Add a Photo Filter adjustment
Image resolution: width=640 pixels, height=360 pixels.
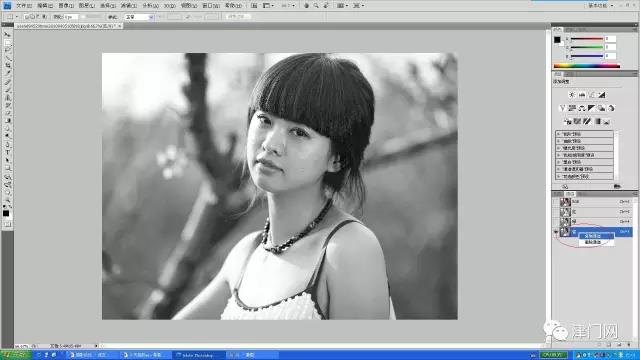(602, 108)
